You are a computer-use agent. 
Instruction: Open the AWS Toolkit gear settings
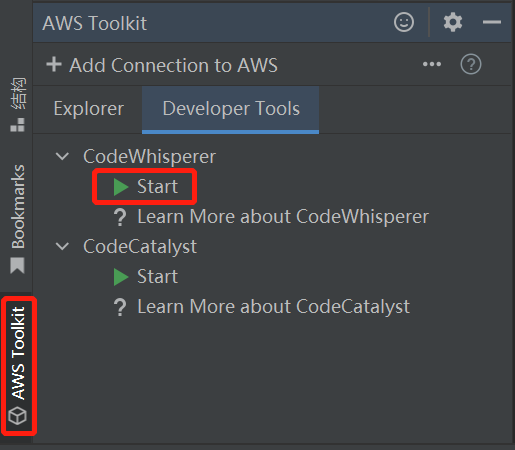tap(453, 22)
